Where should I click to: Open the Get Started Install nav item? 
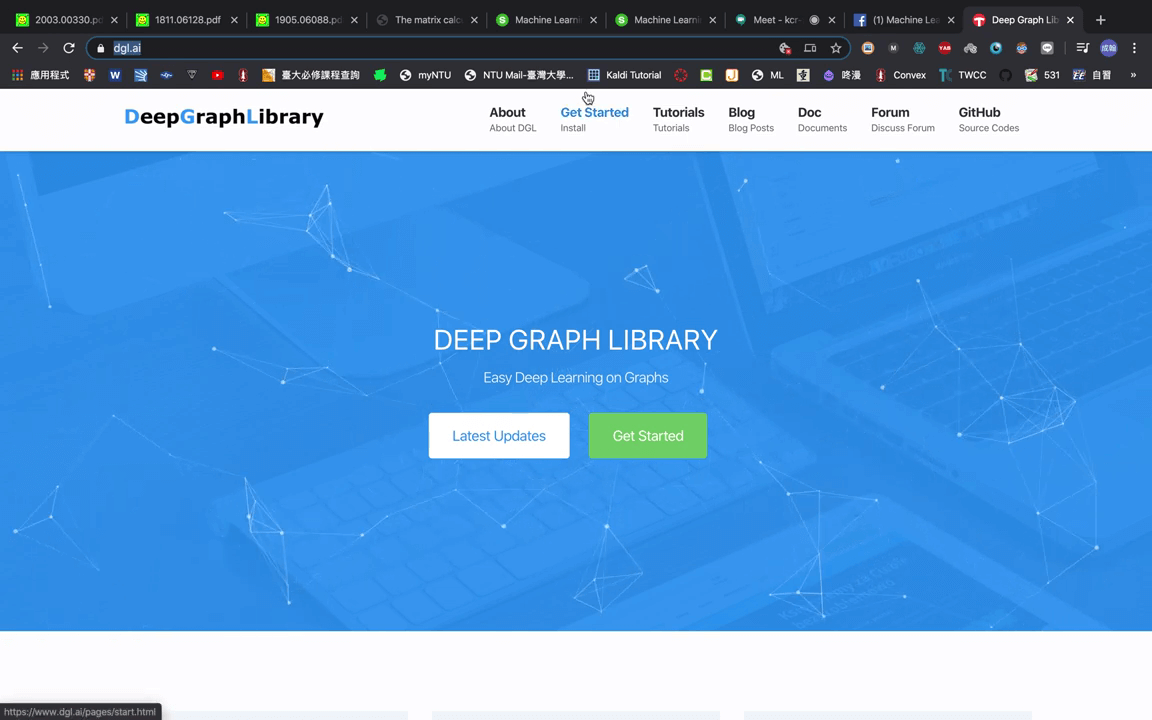(x=594, y=119)
